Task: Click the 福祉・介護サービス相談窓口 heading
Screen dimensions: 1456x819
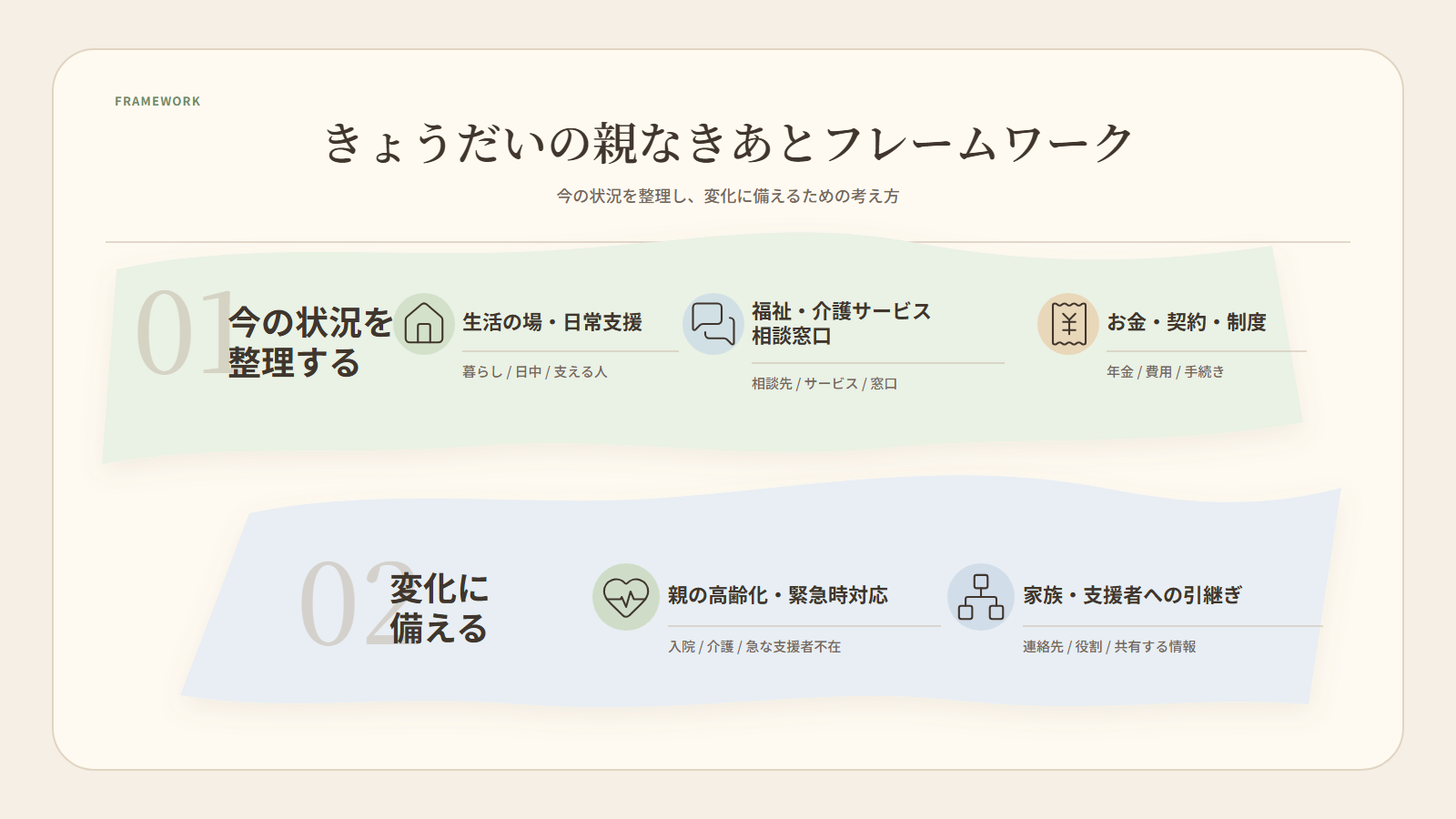Action: pyautogui.click(x=842, y=323)
